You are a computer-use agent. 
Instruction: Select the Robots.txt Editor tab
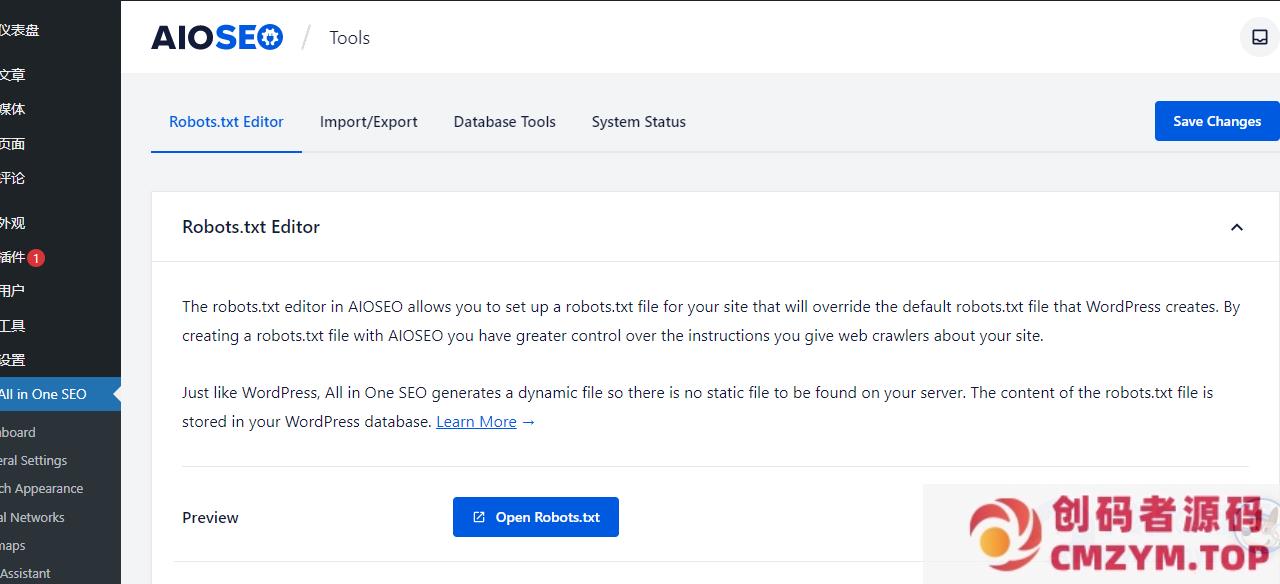click(x=226, y=122)
